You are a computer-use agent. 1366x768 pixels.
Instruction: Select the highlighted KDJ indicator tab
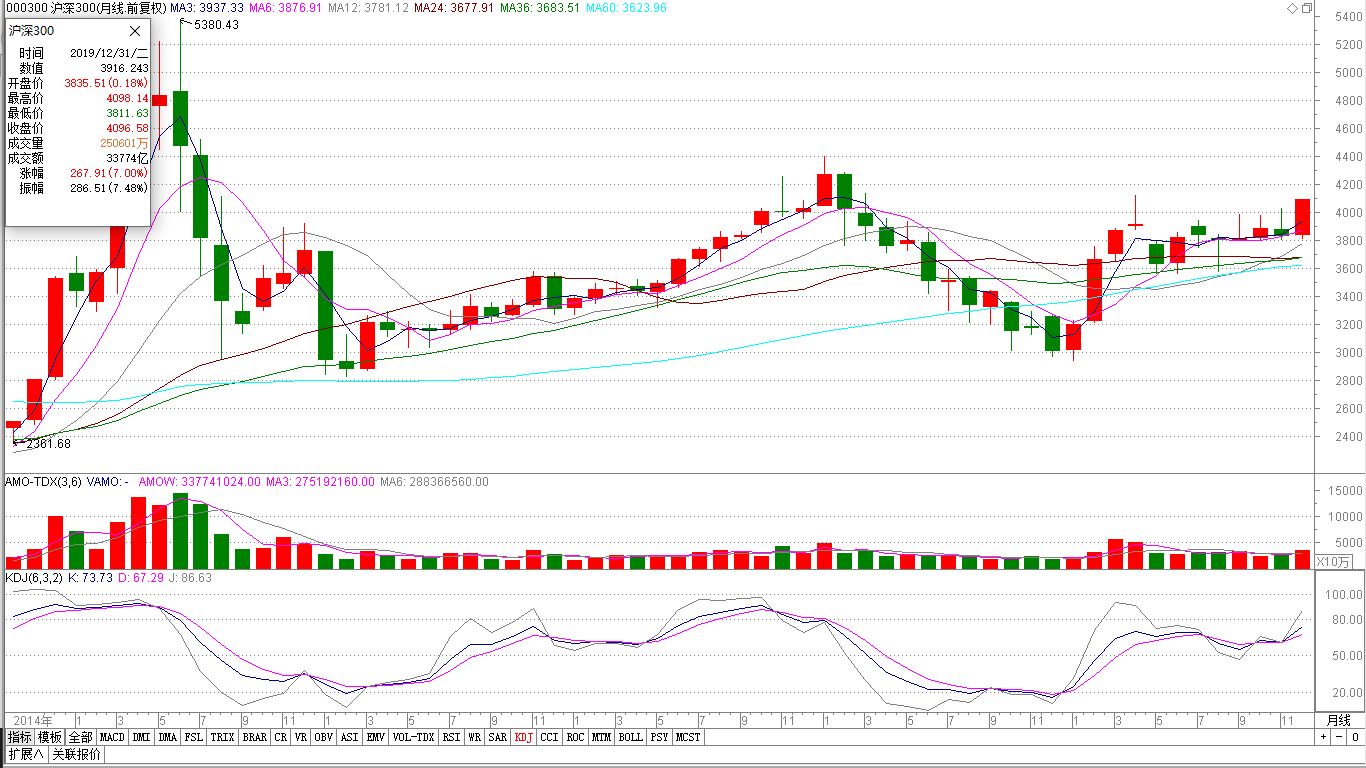524,737
